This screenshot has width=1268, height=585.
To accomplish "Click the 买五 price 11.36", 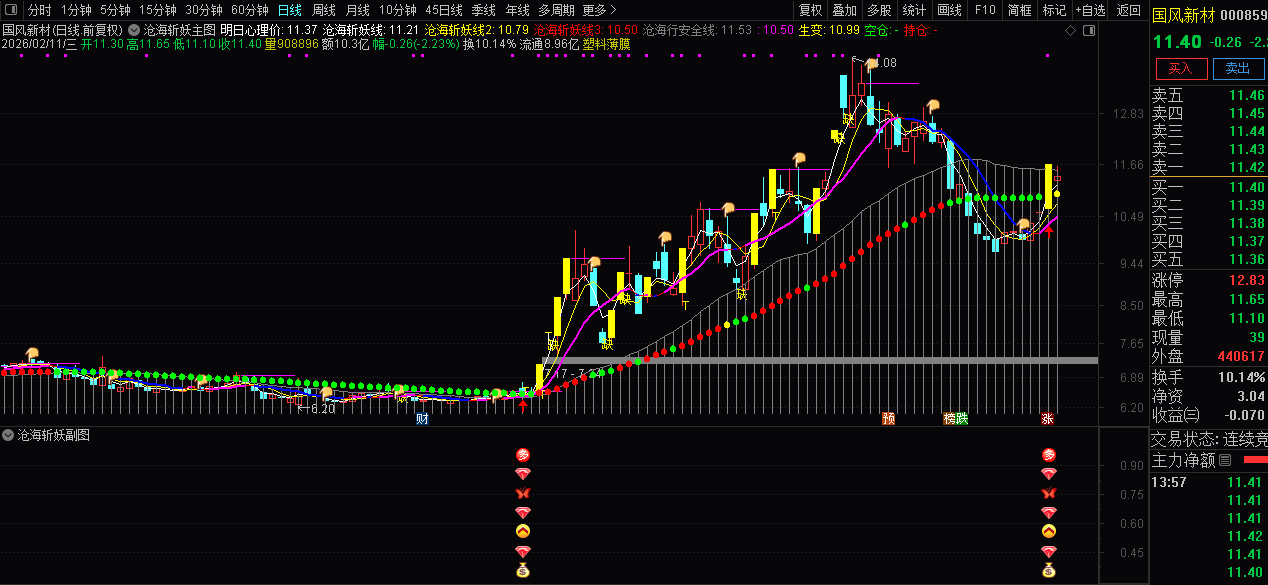I will (1247, 259).
